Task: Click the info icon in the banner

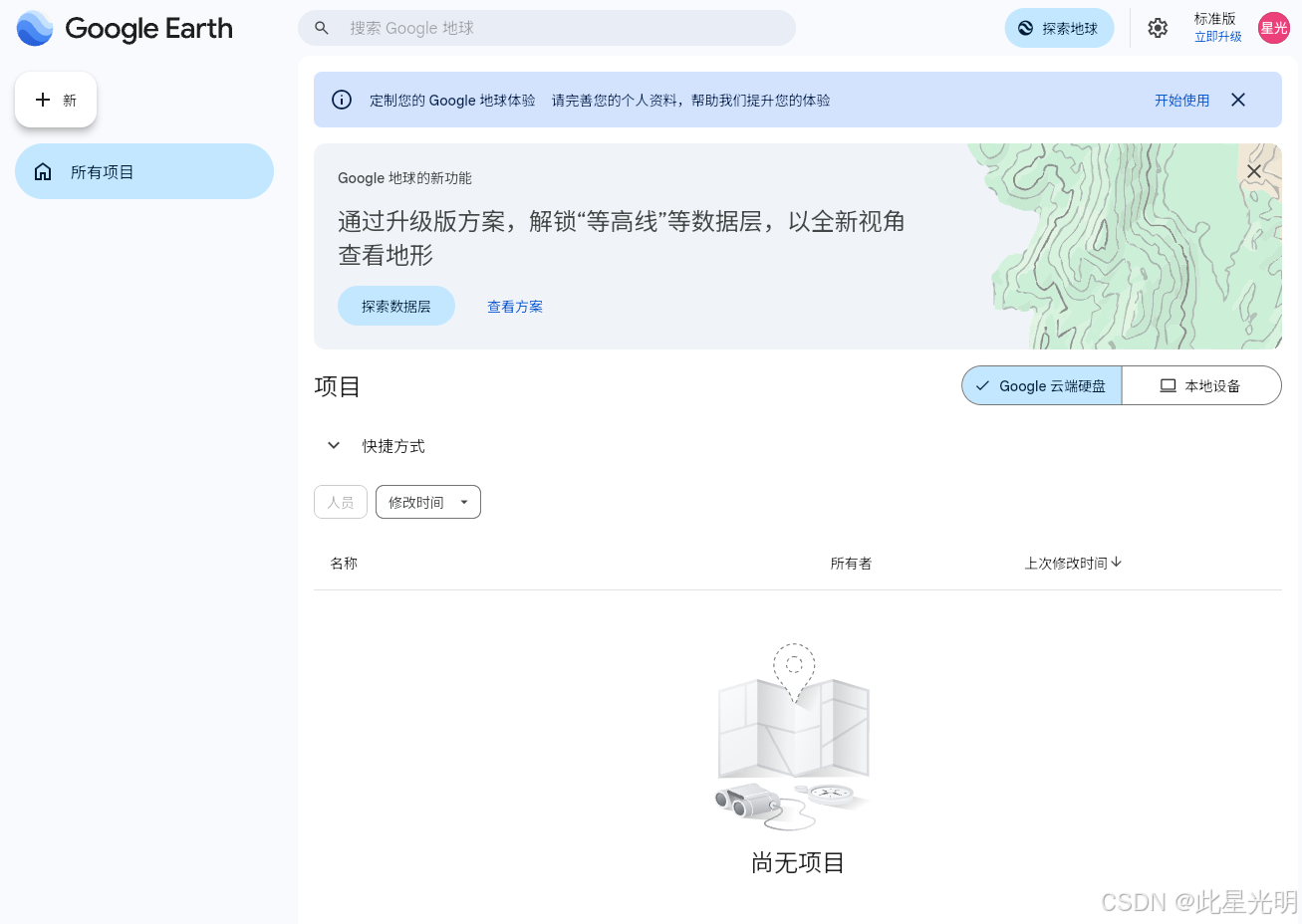Action: tap(342, 100)
